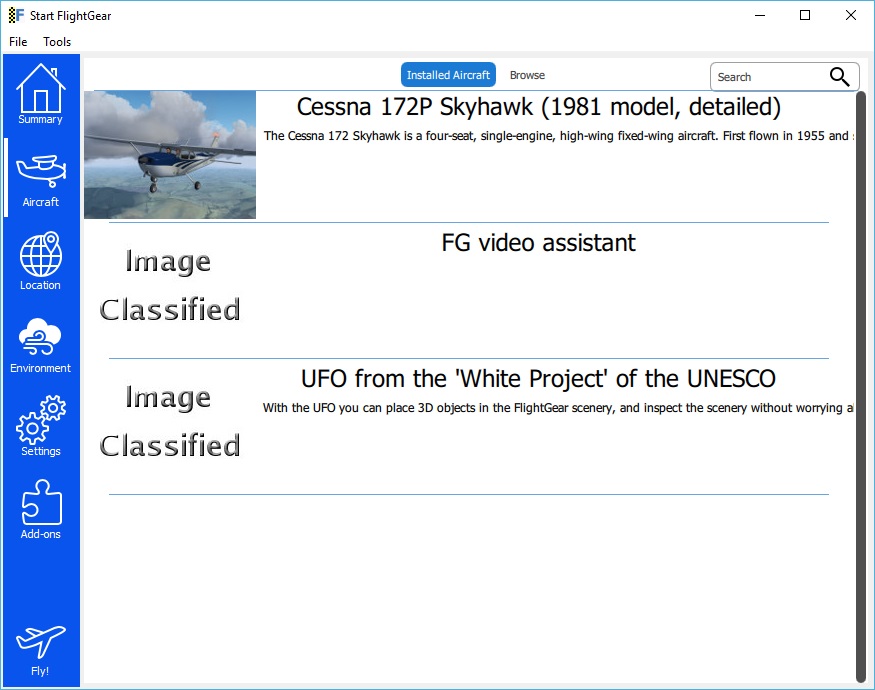Close the Start FlightGear window
875x690 pixels.
850,15
